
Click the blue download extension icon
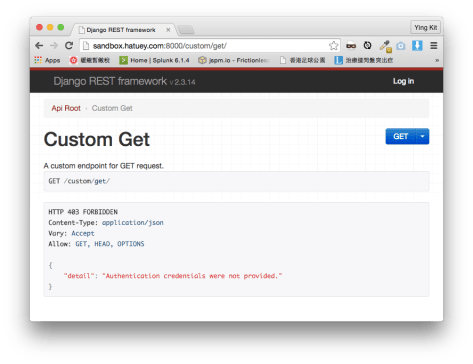[x=417, y=46]
